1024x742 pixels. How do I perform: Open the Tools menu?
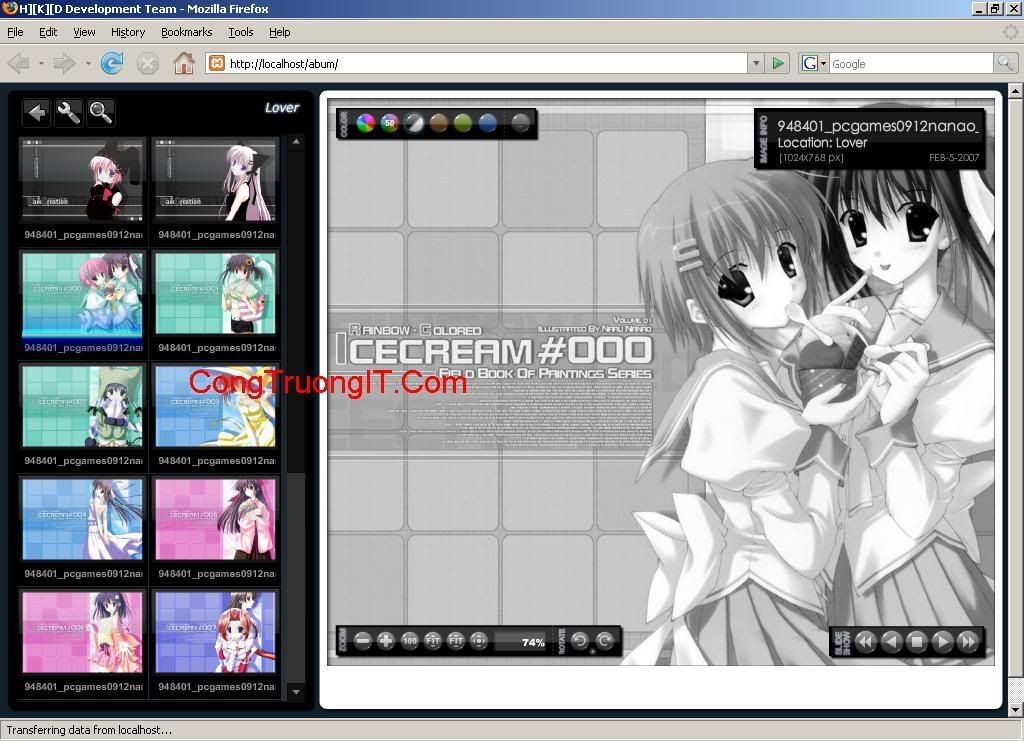pyautogui.click(x=240, y=32)
